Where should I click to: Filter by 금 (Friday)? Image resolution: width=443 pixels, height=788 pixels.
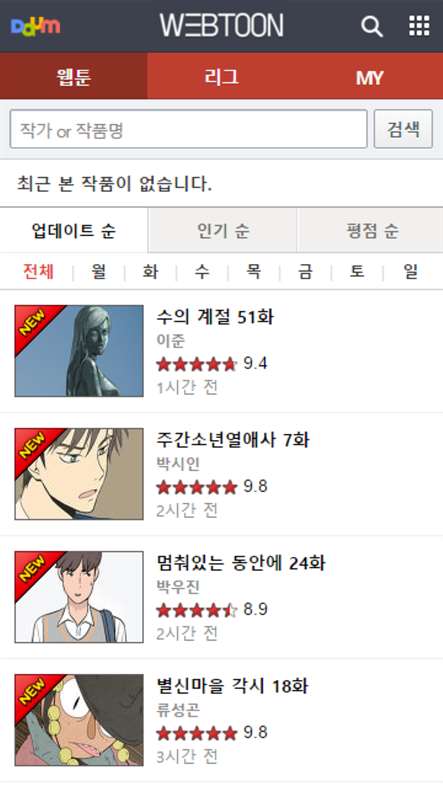pyautogui.click(x=305, y=272)
